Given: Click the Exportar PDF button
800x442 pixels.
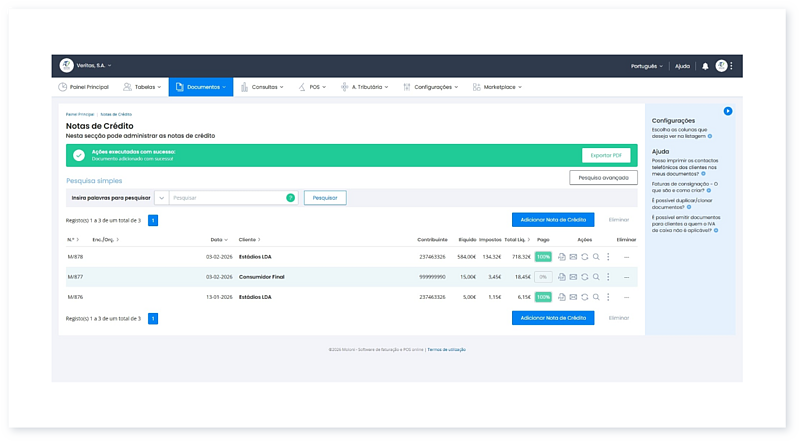Looking at the screenshot, I should (606, 155).
